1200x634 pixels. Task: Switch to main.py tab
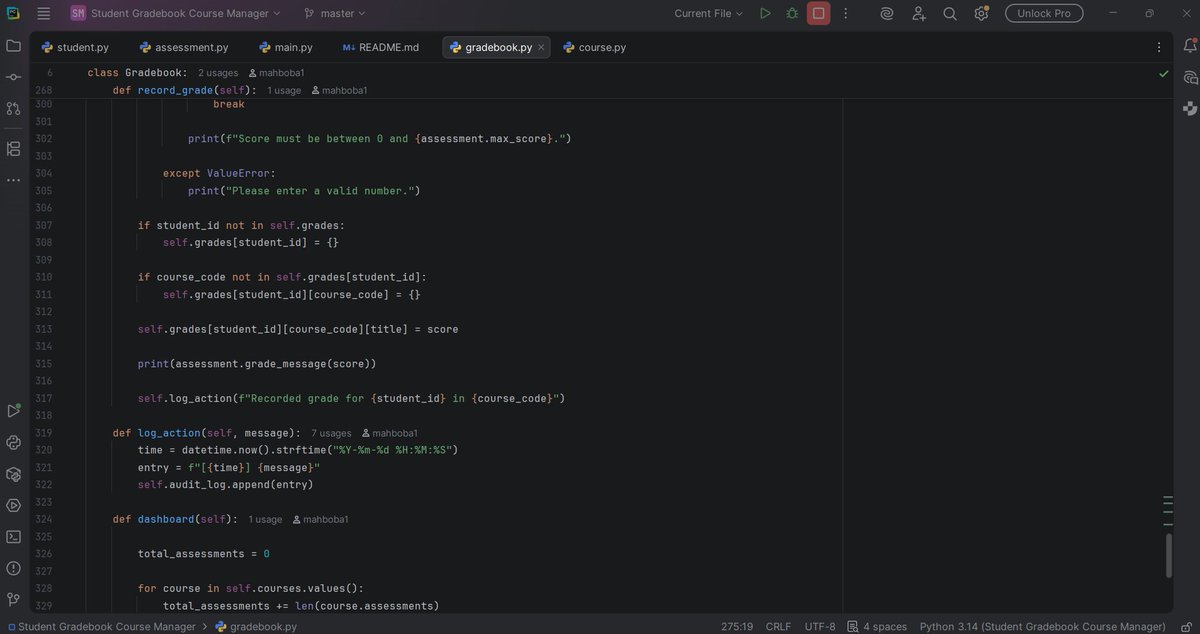point(286,47)
